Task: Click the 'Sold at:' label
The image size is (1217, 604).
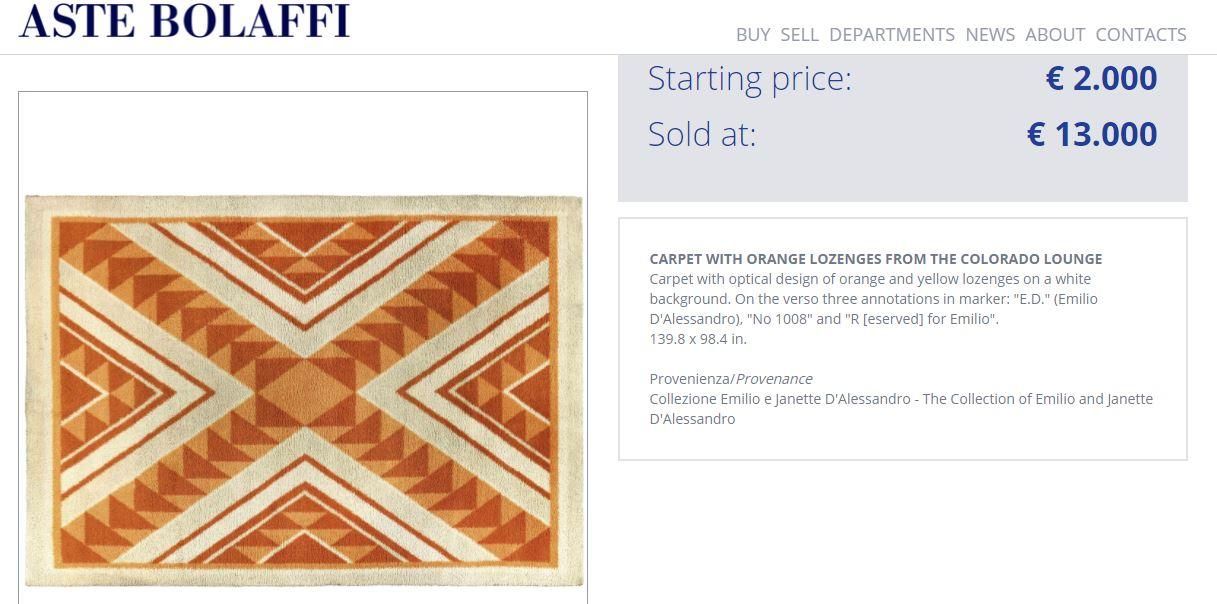Action: point(702,134)
